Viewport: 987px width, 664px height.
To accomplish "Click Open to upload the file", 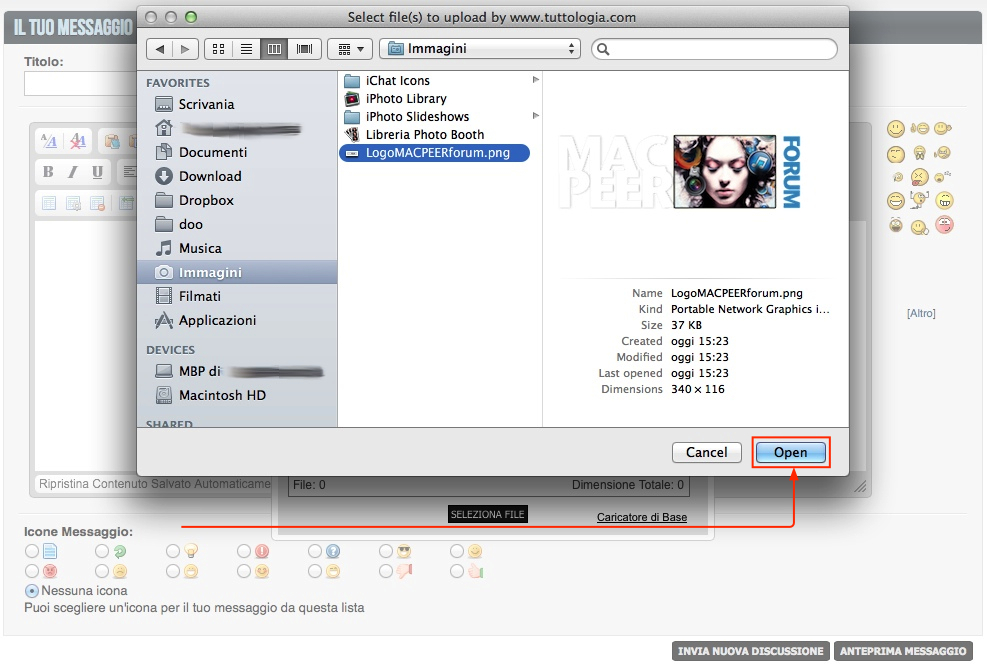I will 791,453.
